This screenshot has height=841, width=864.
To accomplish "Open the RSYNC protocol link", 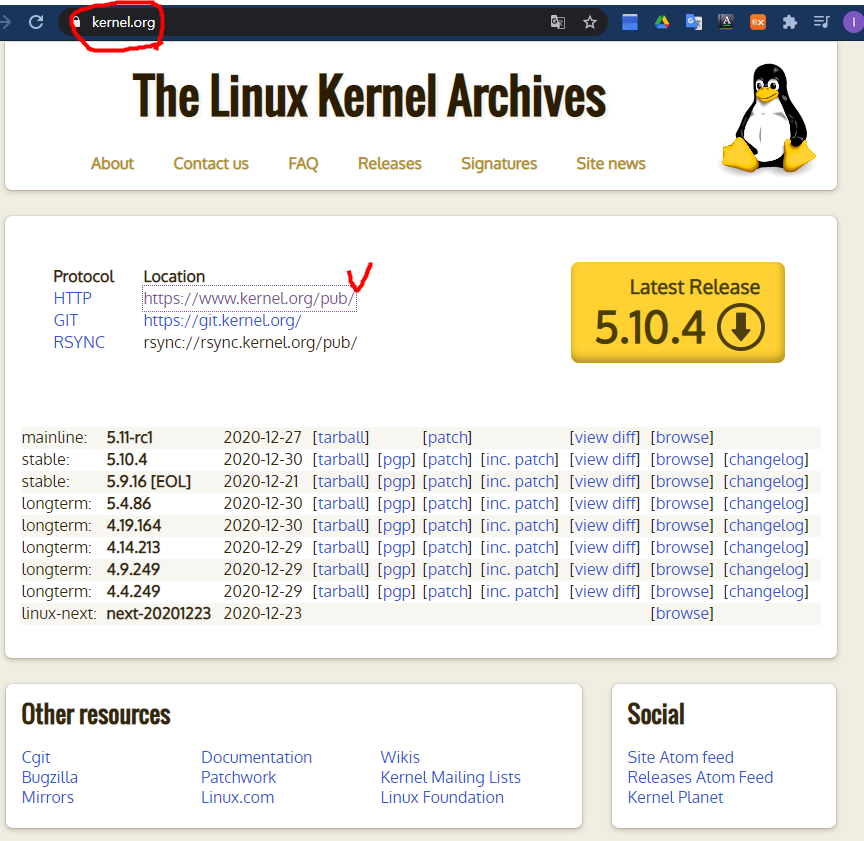I will (79, 342).
